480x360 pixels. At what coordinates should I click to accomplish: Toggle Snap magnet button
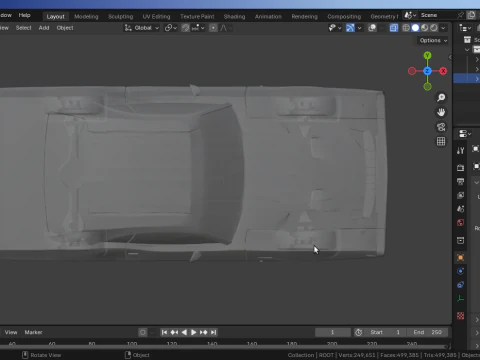[186, 28]
